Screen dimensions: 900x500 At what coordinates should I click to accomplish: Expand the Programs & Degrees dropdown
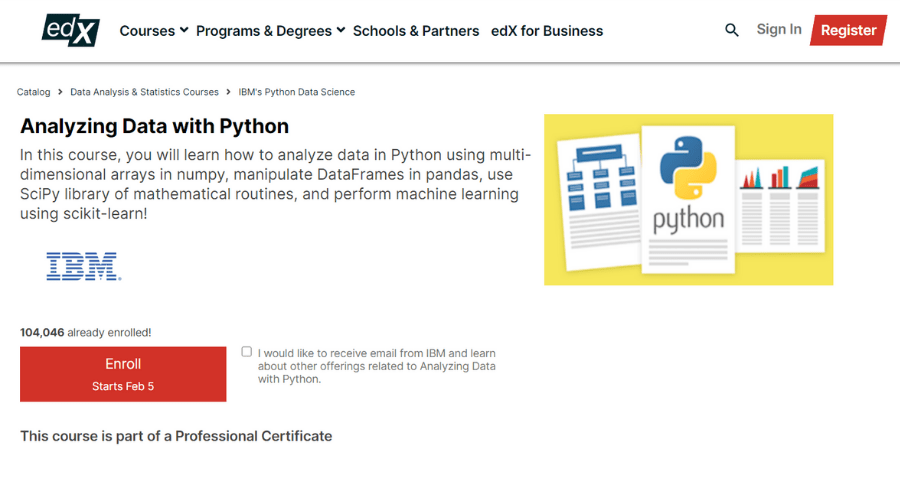(270, 31)
